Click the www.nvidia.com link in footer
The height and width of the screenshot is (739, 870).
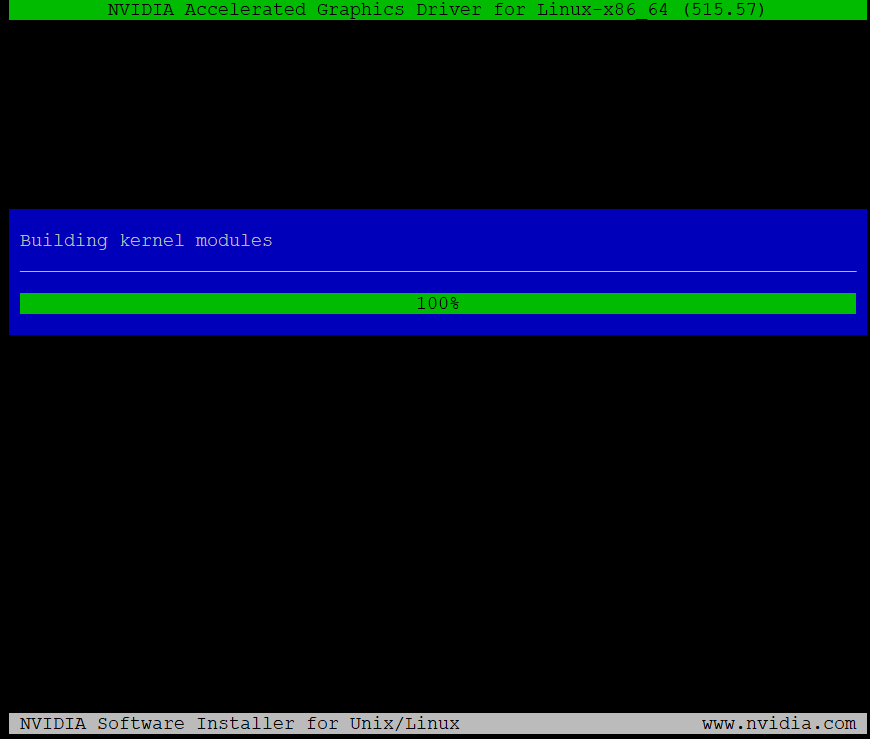[778, 724]
